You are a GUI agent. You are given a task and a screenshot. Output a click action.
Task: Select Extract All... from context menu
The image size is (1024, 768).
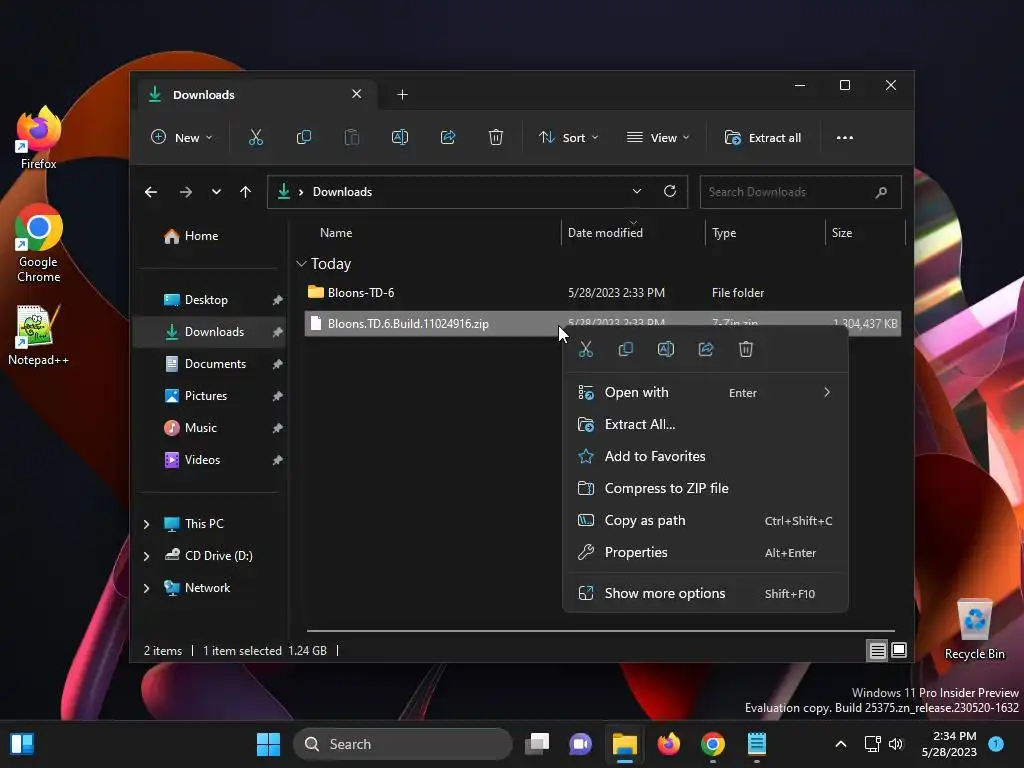[705, 424]
